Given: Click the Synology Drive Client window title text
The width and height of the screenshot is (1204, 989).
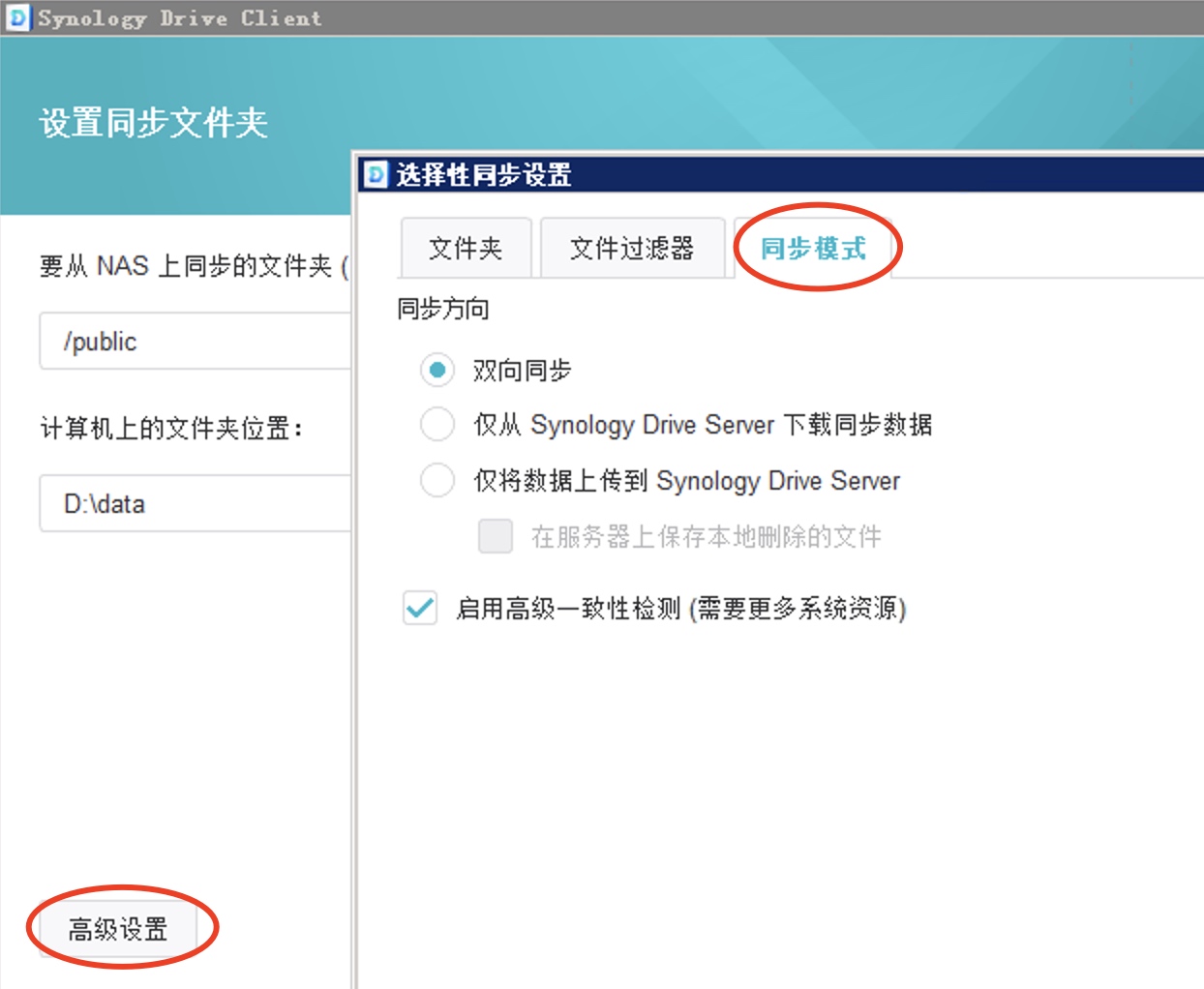Looking at the screenshot, I should 179,18.
